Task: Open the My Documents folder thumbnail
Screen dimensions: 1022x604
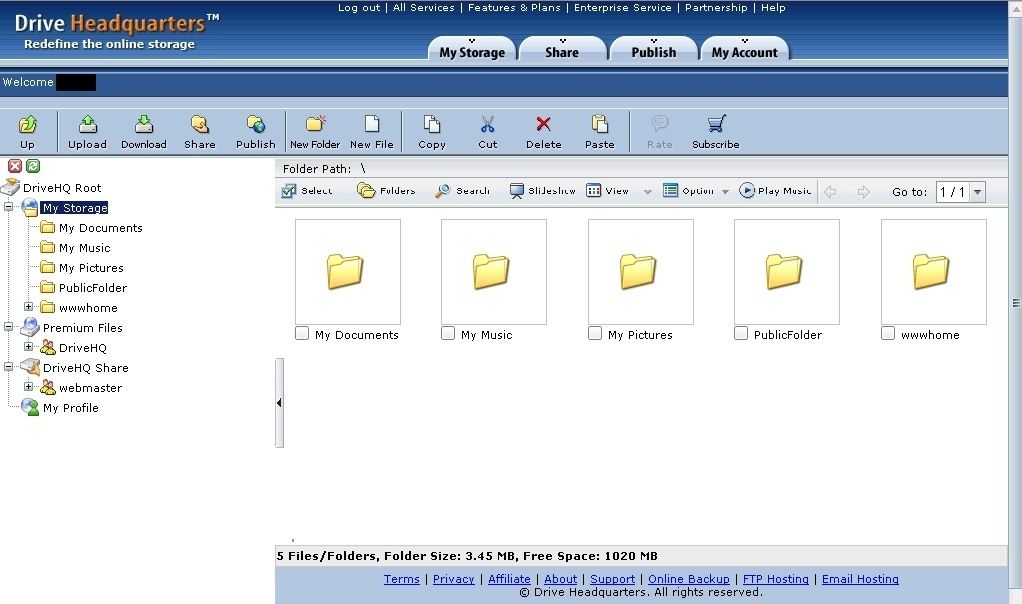Action: coord(347,271)
